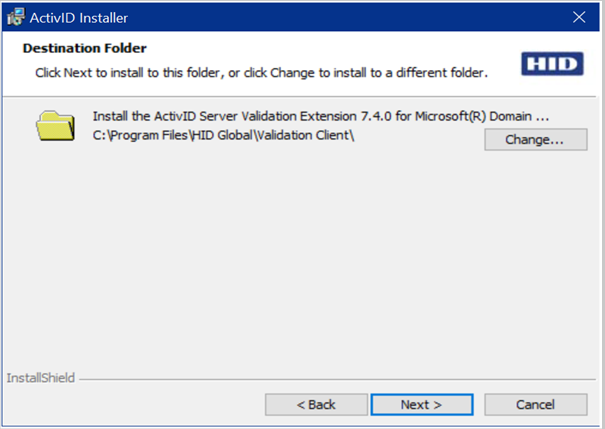
Task: Proceed with the Next > button
Action: [421, 404]
